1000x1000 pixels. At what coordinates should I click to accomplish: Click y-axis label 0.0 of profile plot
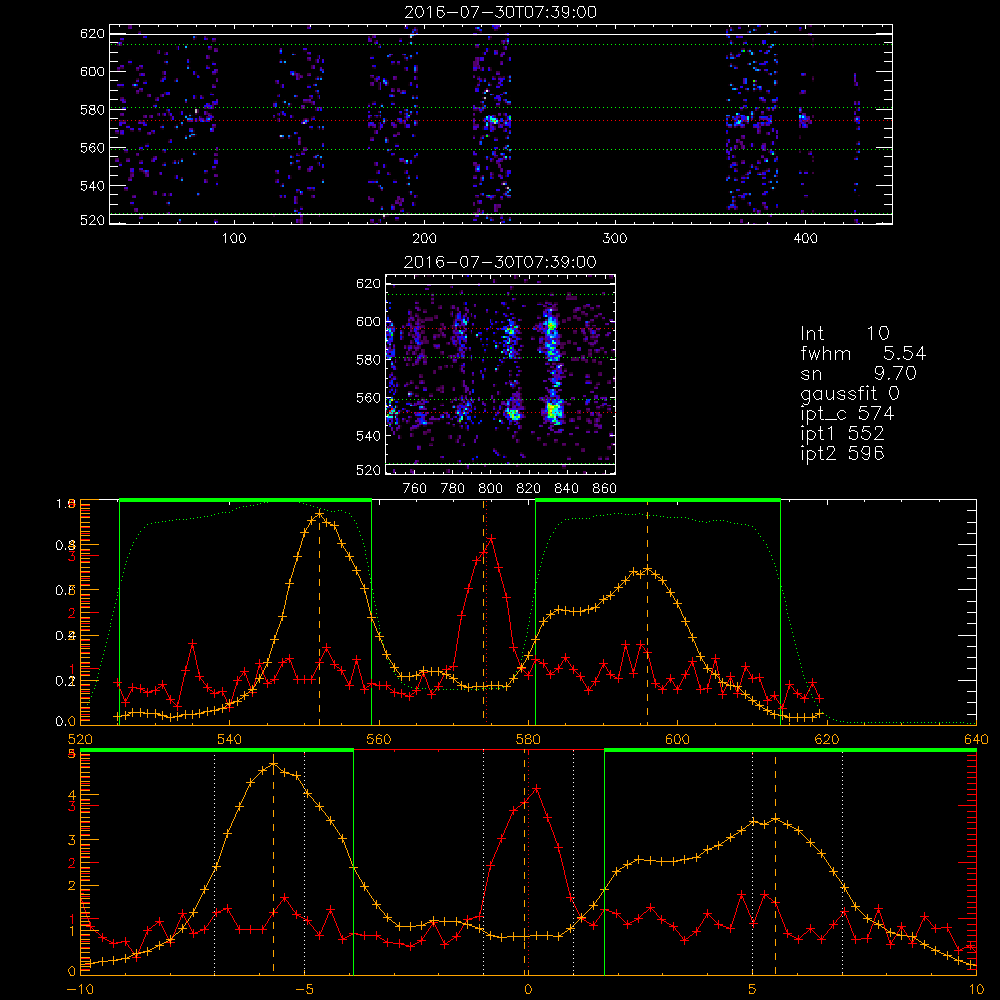[66, 722]
